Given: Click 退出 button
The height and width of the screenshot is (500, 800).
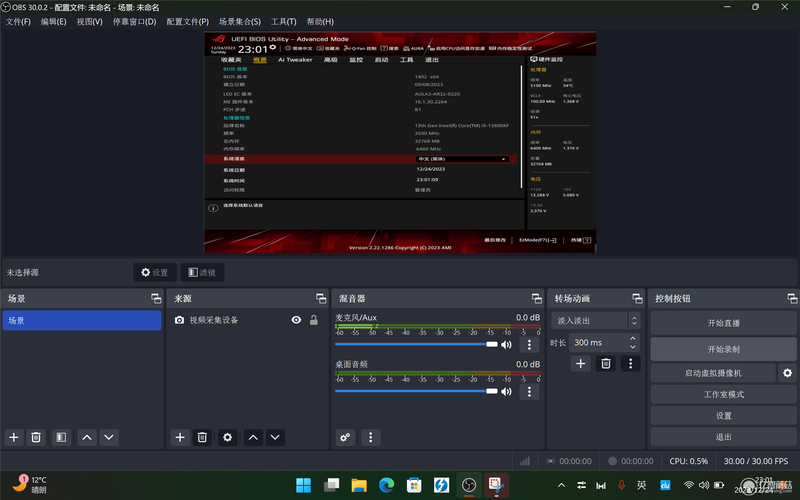Looking at the screenshot, I should tap(723, 437).
